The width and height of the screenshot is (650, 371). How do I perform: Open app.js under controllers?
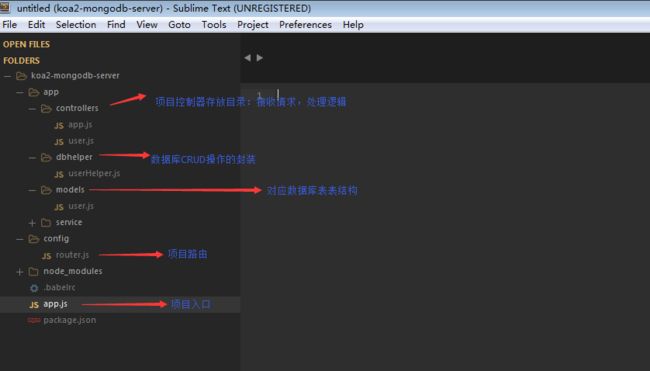click(x=80, y=124)
